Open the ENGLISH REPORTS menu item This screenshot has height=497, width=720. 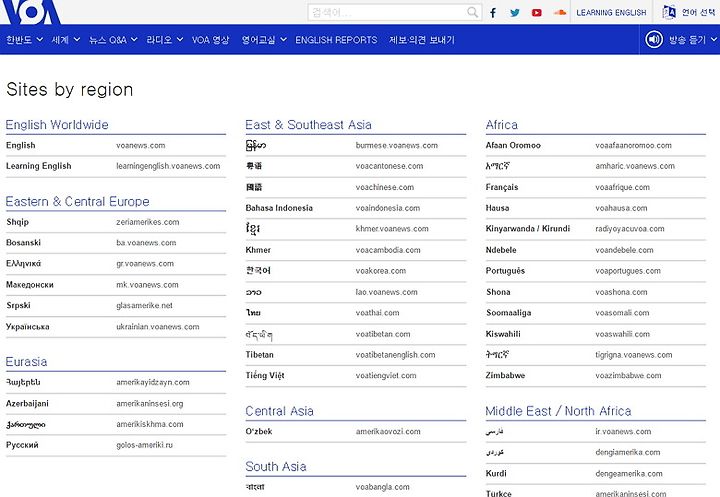tap(336, 40)
